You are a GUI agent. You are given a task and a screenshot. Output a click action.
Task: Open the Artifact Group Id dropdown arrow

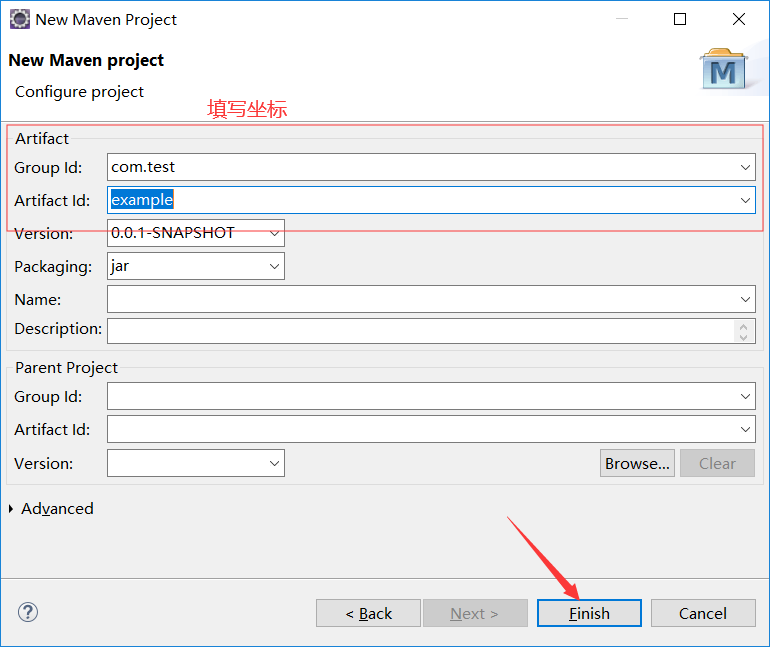[745, 167]
